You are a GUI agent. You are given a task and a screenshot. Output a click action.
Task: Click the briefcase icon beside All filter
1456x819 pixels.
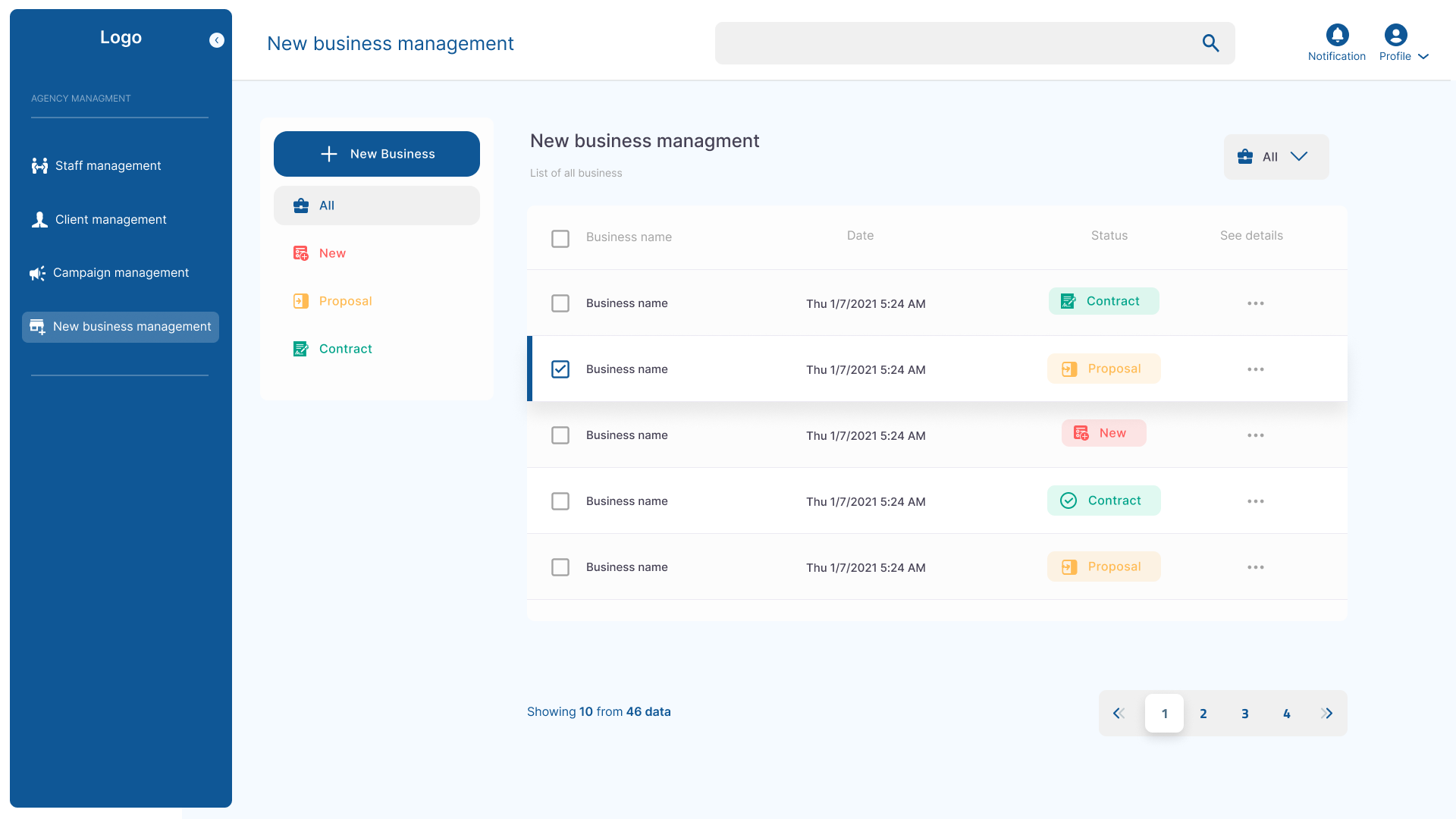point(301,206)
